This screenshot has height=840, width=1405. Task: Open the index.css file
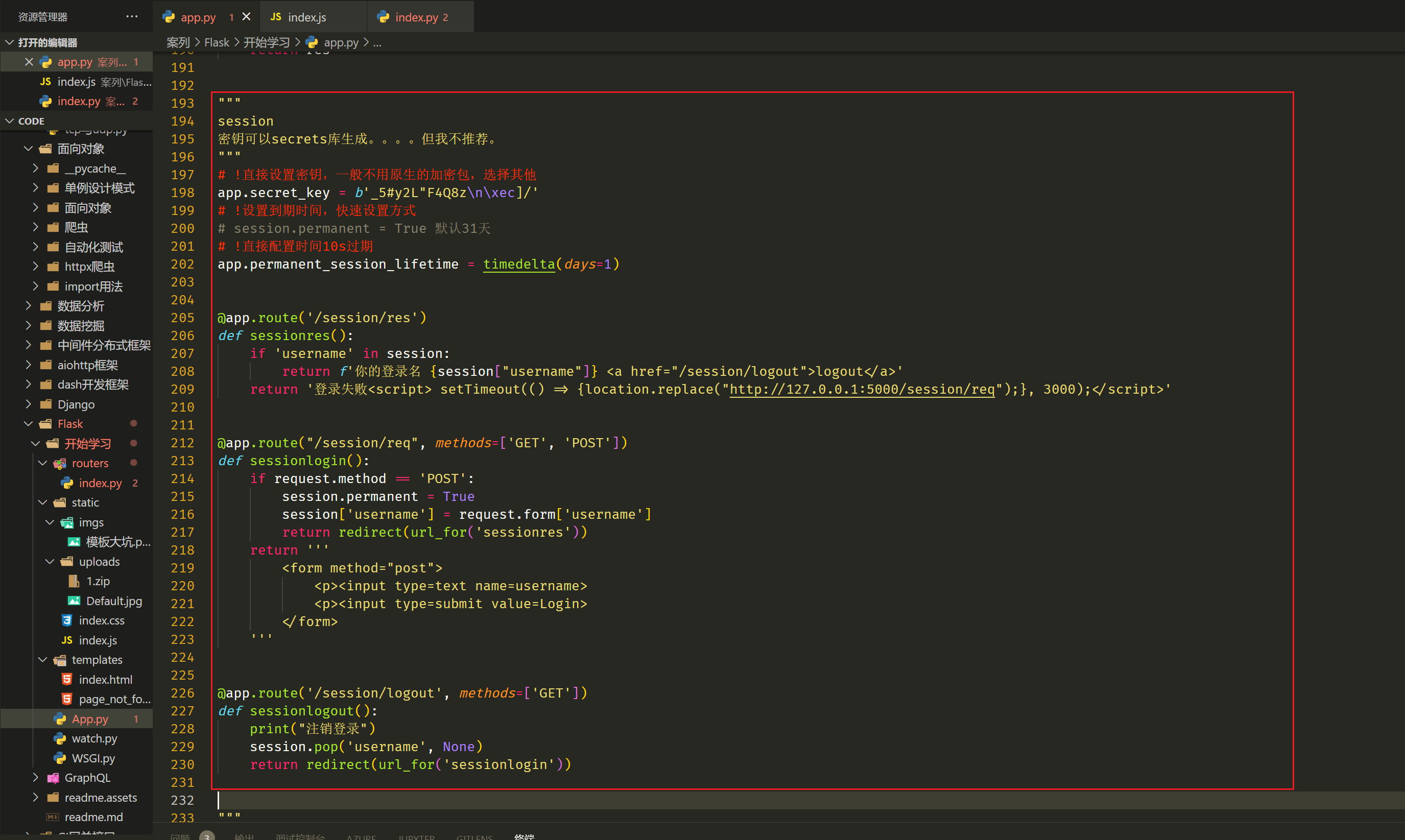click(x=101, y=620)
